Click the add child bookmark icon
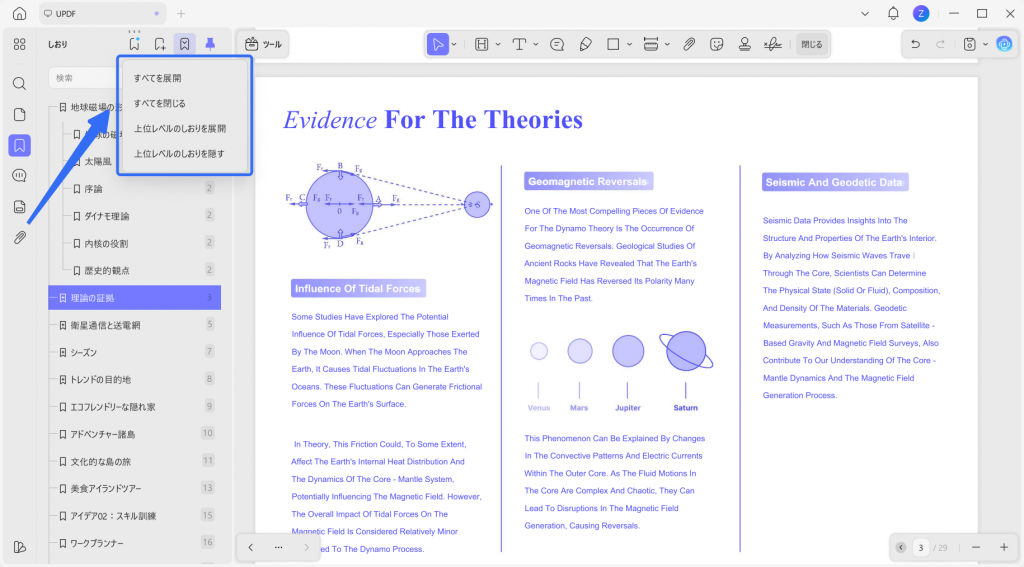 coord(160,44)
